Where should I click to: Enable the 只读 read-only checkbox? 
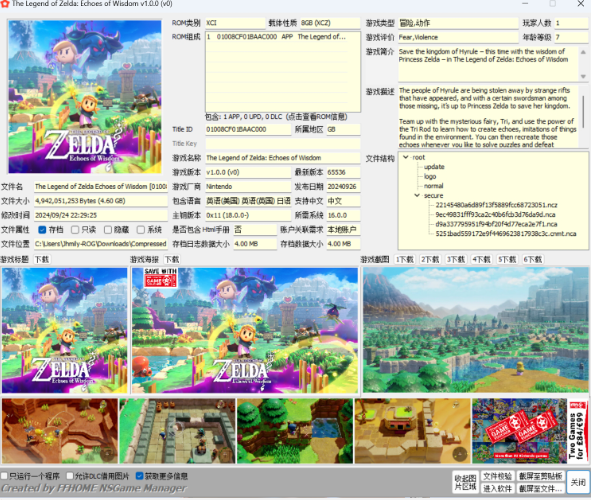75,229
